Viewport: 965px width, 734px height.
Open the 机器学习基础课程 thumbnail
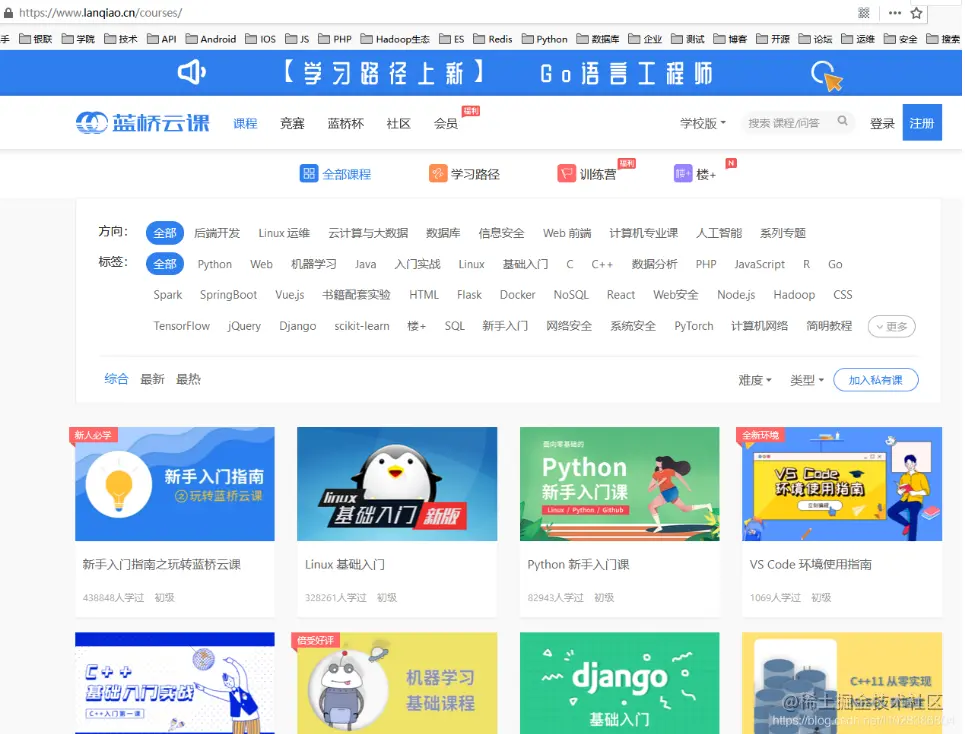[x=397, y=683]
